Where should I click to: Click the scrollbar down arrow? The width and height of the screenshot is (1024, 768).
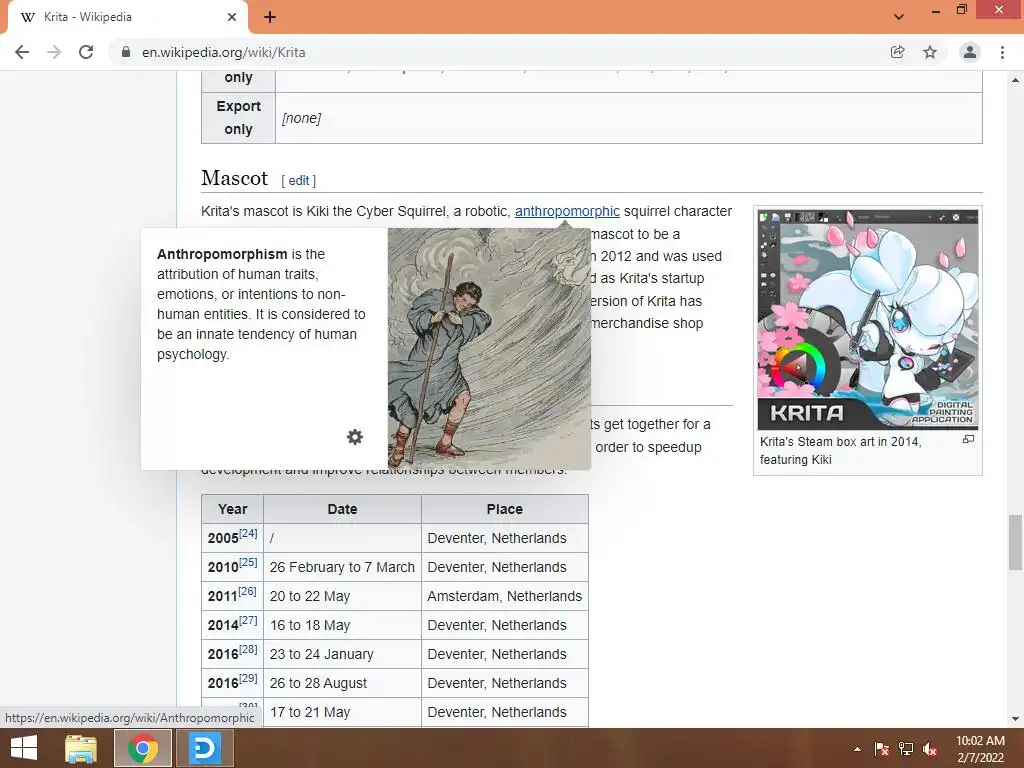coord(1016,719)
